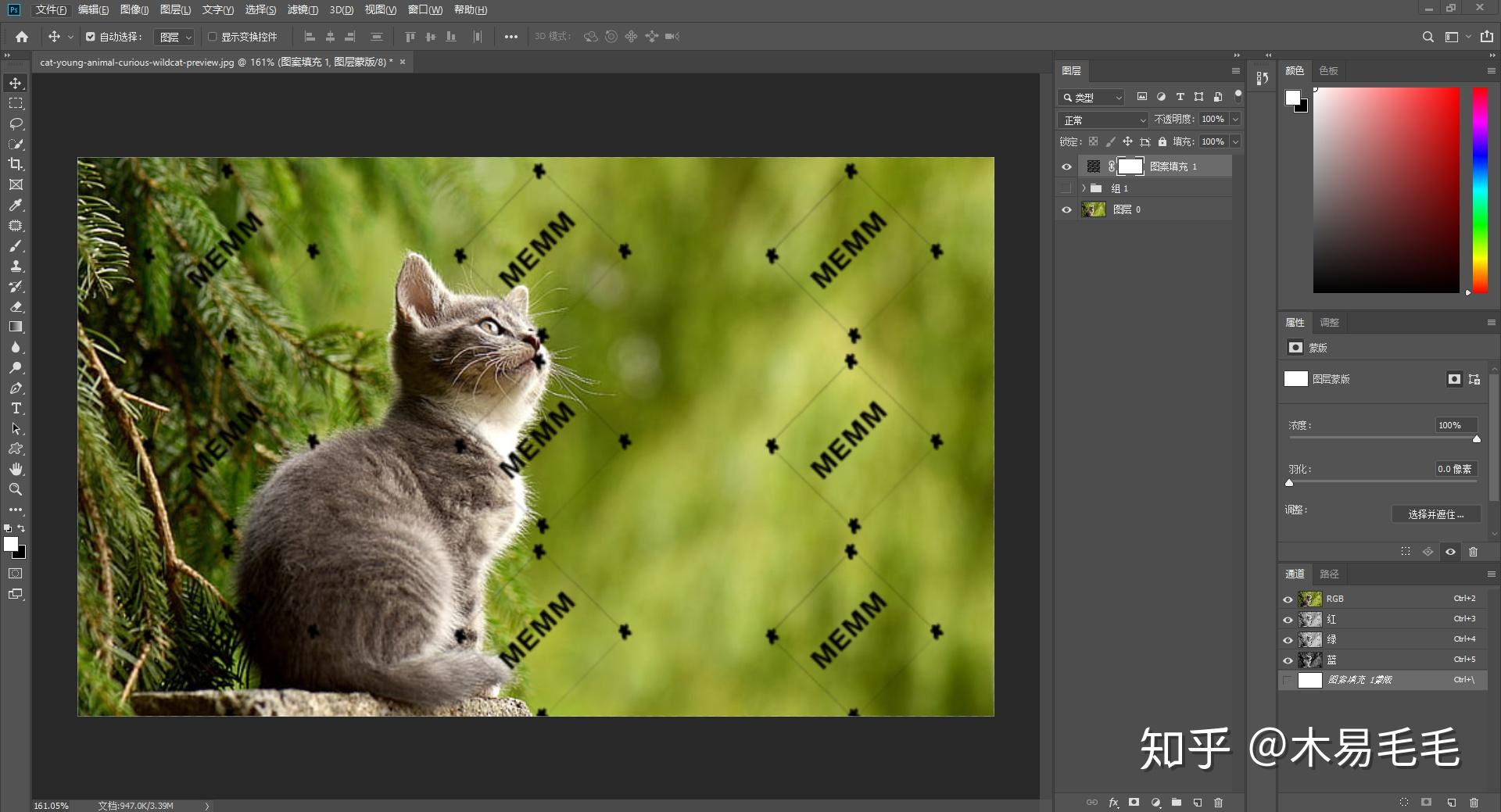The height and width of the screenshot is (812, 1501).
Task: Expand the 组 1 layer group
Action: (1084, 188)
